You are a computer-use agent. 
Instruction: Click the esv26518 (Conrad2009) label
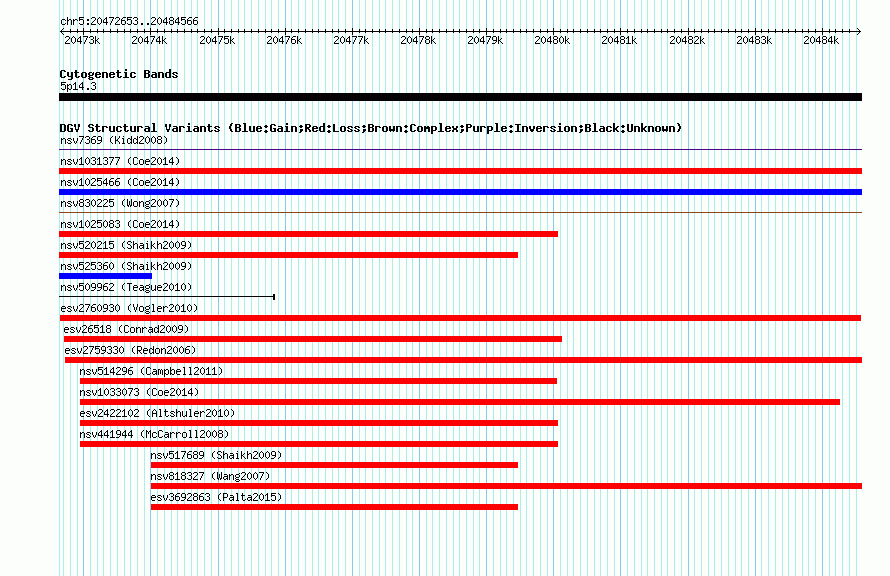coord(126,329)
